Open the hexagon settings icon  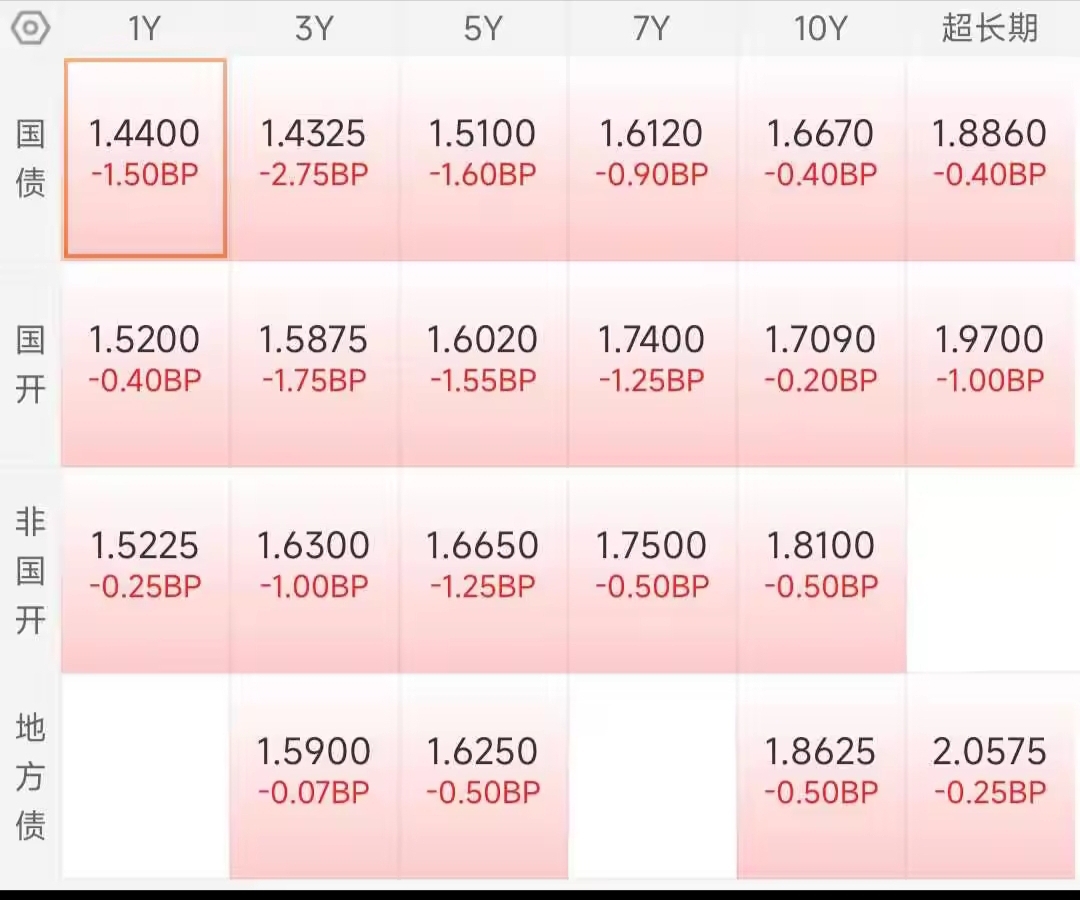click(x=30, y=28)
